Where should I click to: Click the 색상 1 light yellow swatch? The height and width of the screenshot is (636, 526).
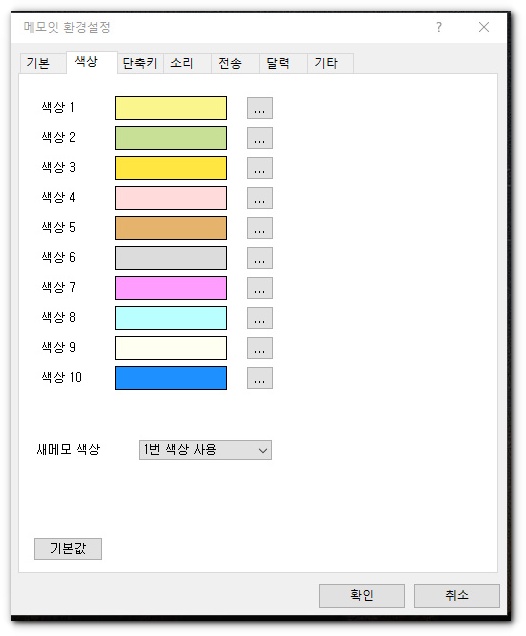171,108
